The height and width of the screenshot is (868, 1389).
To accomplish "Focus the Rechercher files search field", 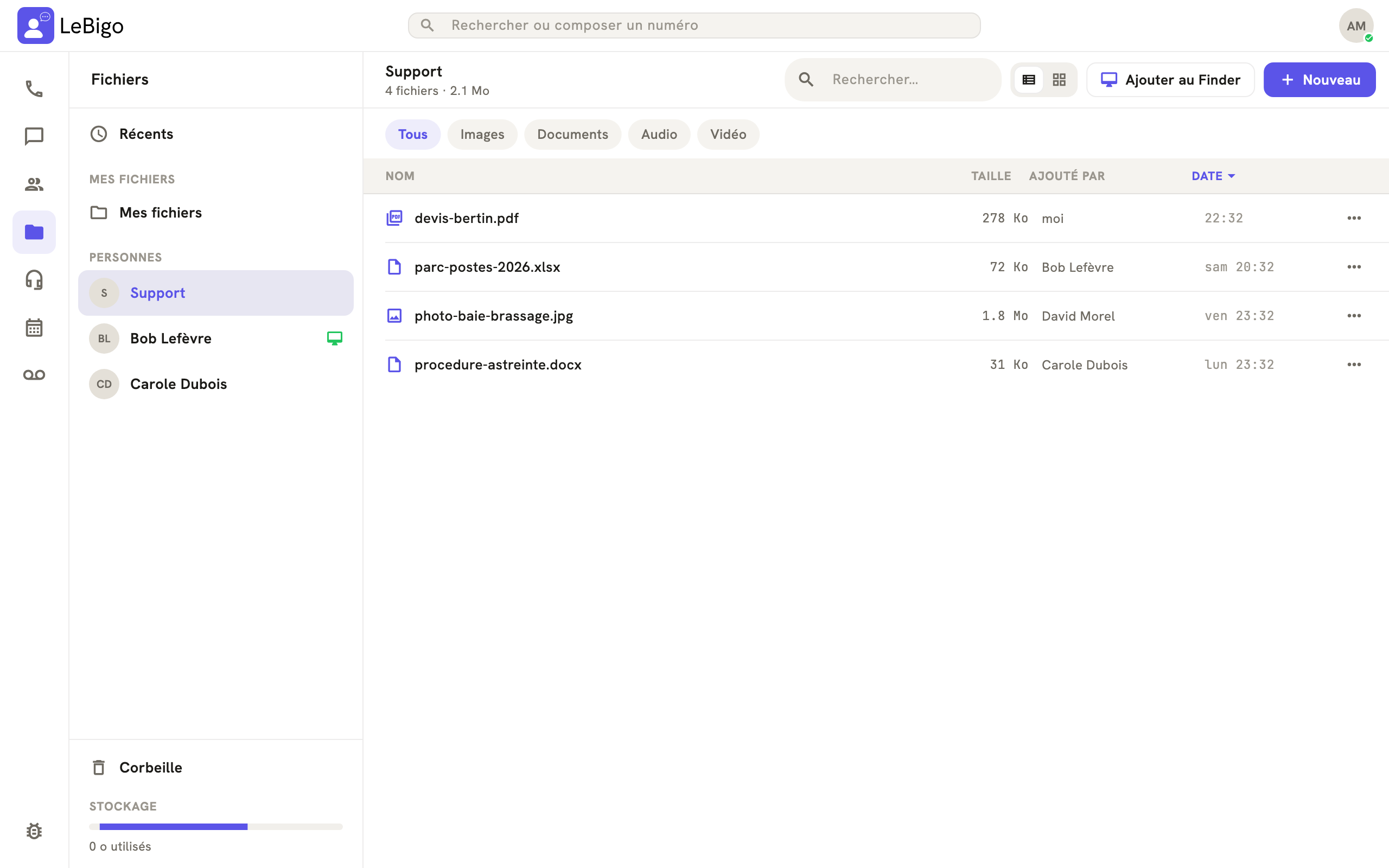I will 893,80.
